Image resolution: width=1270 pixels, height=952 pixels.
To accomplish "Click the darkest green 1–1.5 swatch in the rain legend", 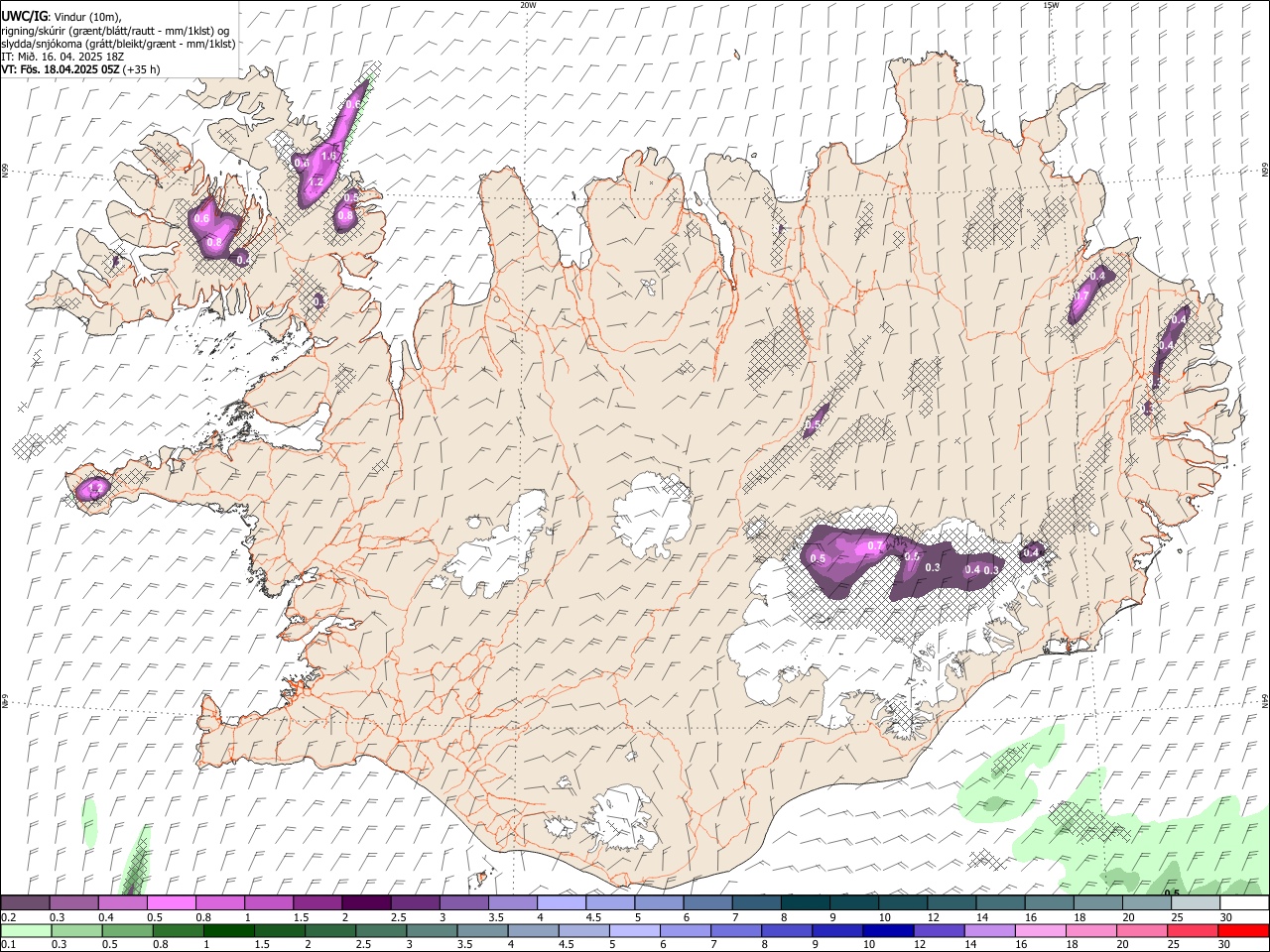I will (228, 931).
